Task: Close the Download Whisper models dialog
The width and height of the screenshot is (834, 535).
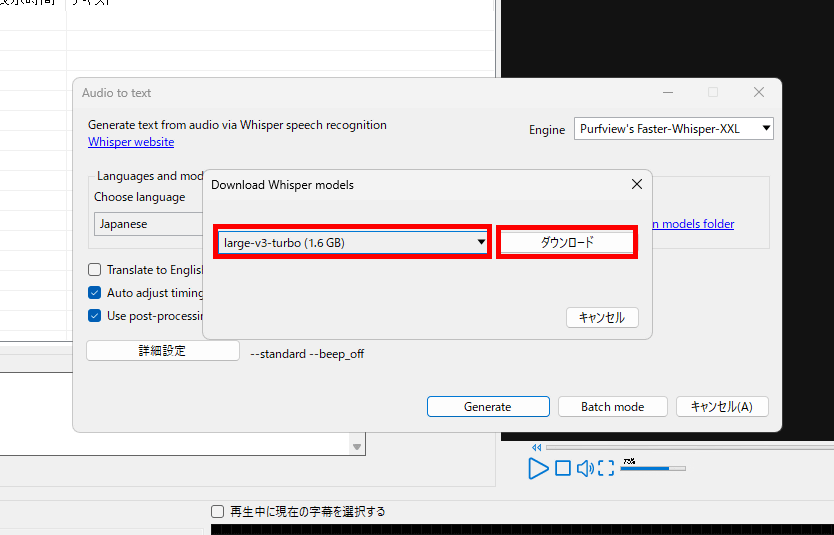Action: pos(637,185)
